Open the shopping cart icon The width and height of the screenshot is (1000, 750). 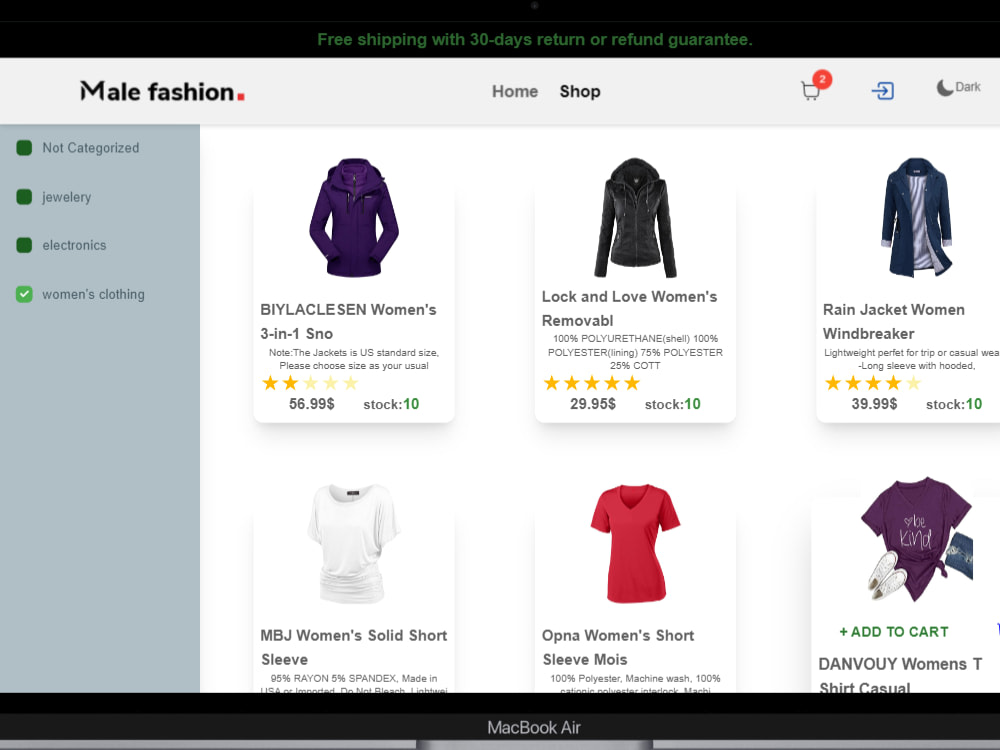[x=810, y=91]
